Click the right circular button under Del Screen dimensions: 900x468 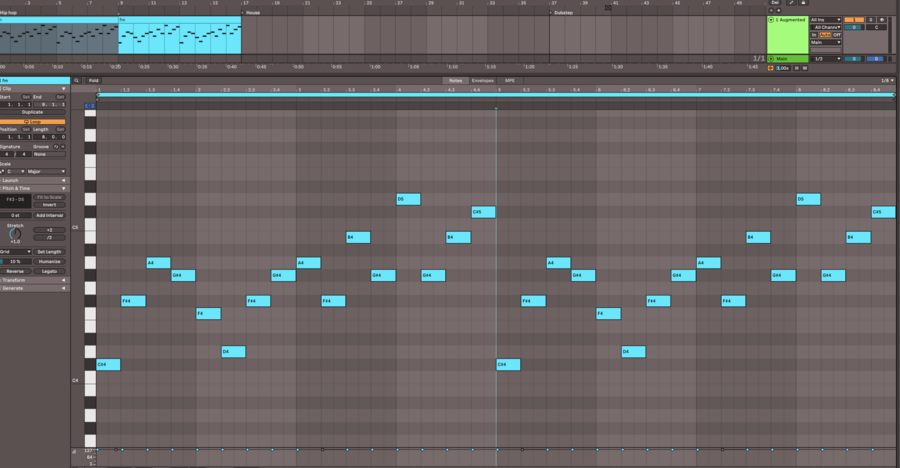point(778,10)
